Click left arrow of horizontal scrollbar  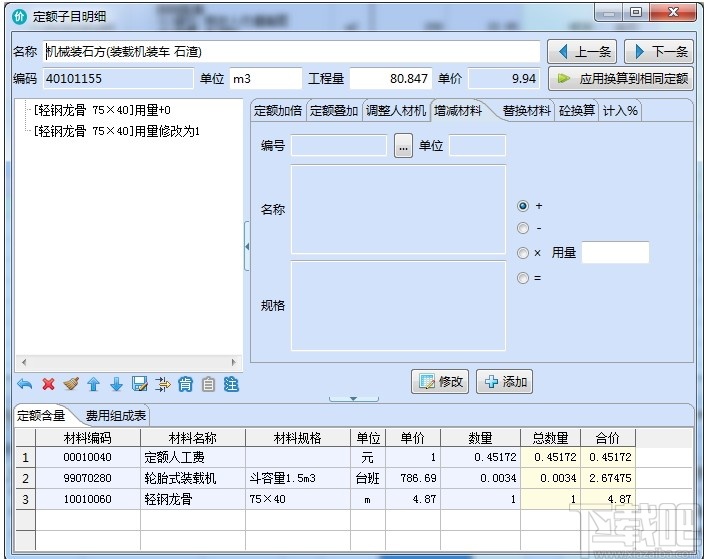click(x=24, y=362)
